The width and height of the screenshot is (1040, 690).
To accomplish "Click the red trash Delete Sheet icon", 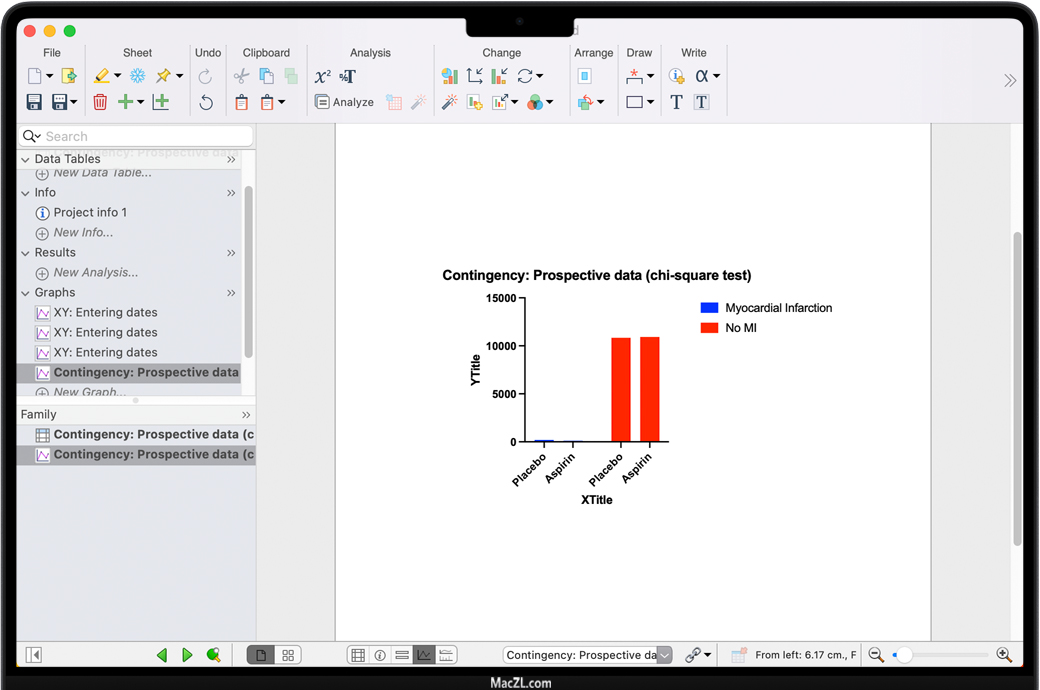I will click(x=100, y=102).
